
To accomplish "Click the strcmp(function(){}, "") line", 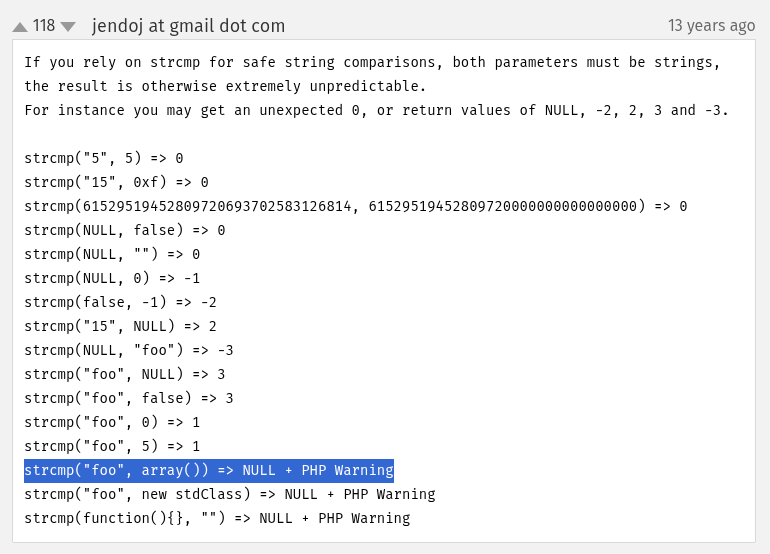I will [x=217, y=518].
